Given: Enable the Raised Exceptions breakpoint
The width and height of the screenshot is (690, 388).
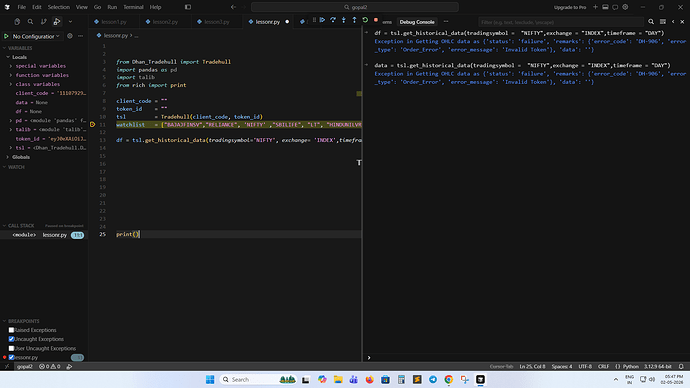Looking at the screenshot, I should [11, 330].
